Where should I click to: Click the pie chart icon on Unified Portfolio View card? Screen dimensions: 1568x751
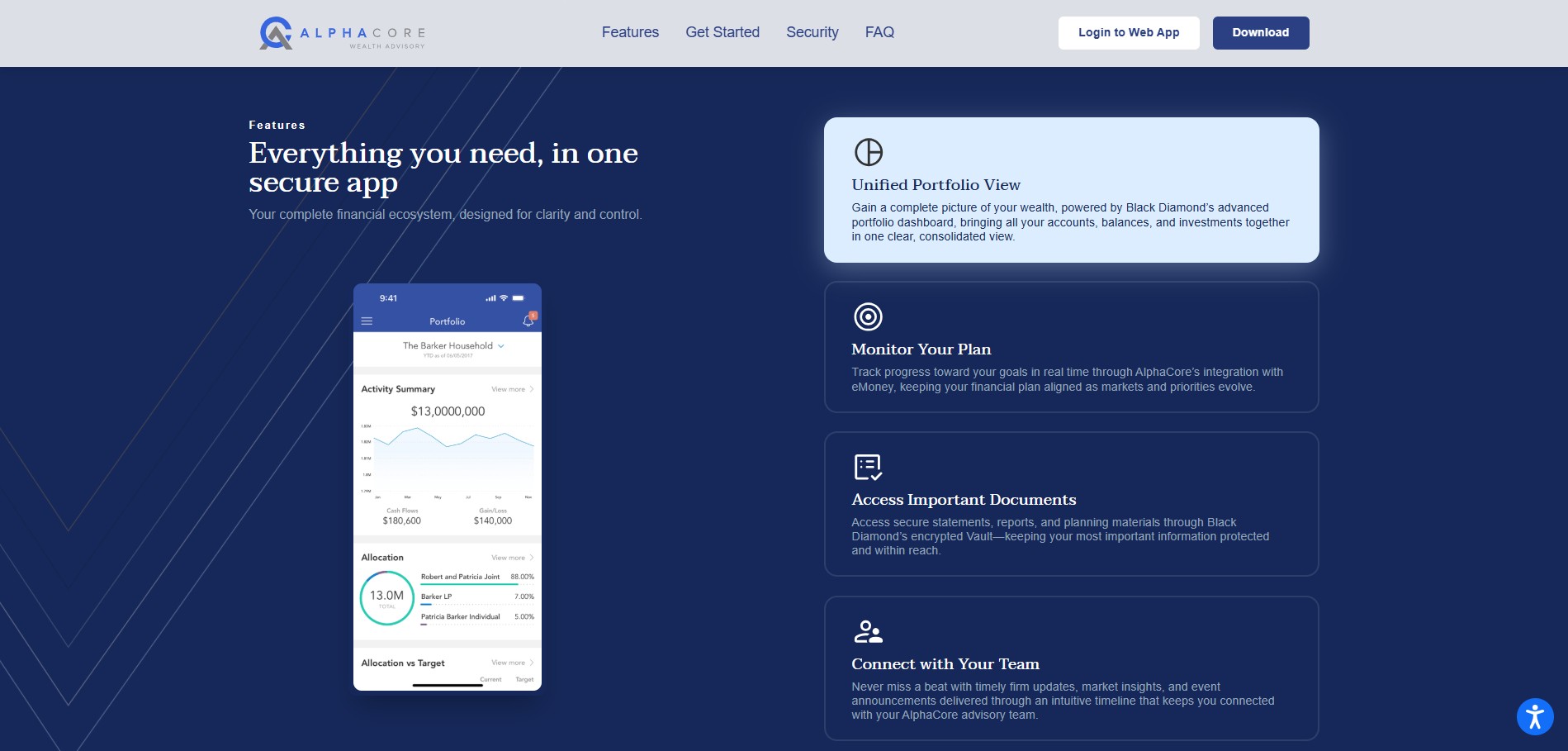point(867,152)
